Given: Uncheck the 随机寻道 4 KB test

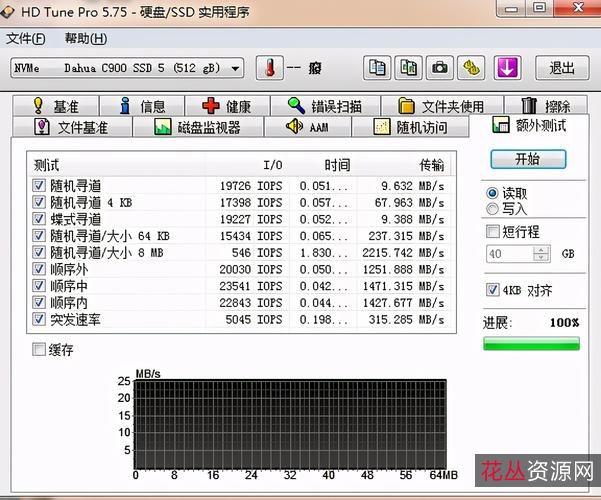Looking at the screenshot, I should pyautogui.click(x=39, y=202).
